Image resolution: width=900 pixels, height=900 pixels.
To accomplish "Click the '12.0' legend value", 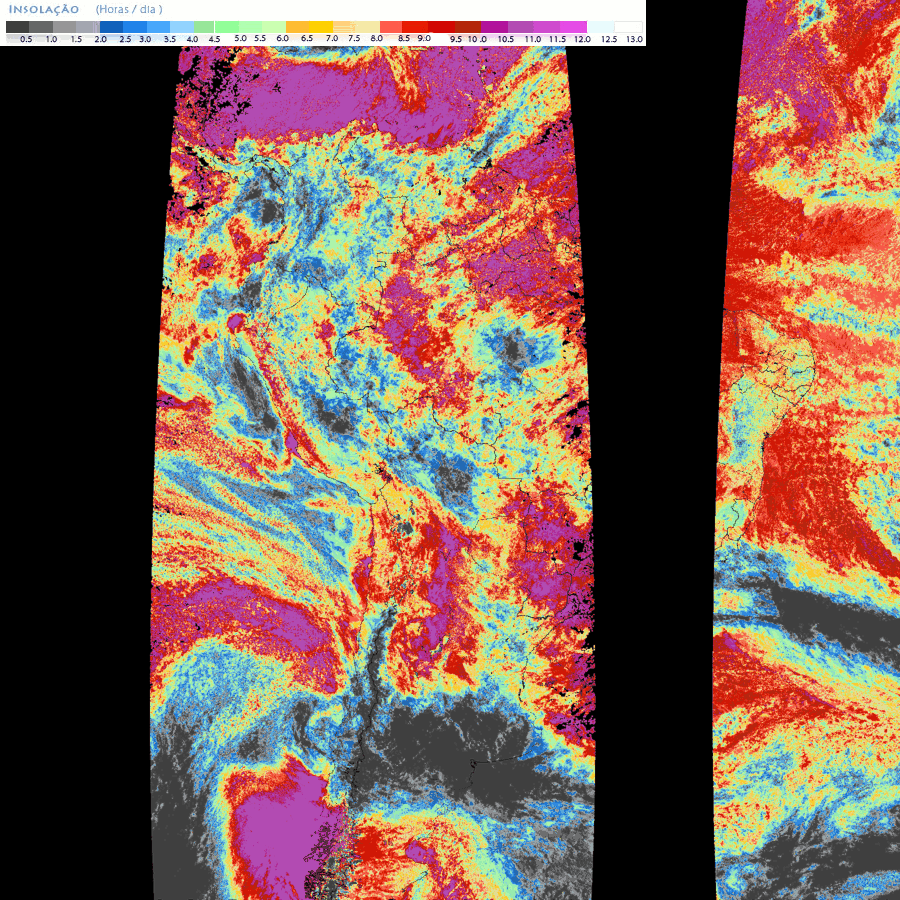I will pyautogui.click(x=582, y=40).
